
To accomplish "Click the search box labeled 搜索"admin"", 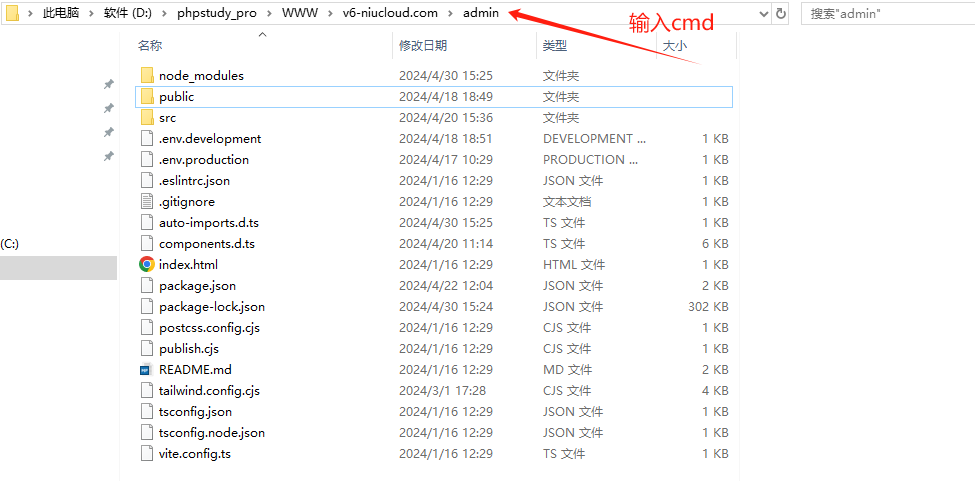I will (x=885, y=14).
